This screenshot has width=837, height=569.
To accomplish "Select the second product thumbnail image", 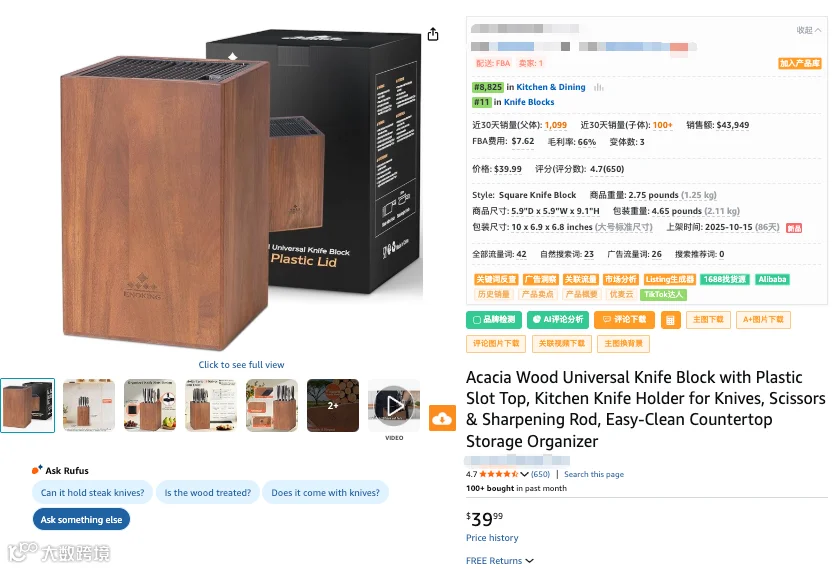I will 89,406.
